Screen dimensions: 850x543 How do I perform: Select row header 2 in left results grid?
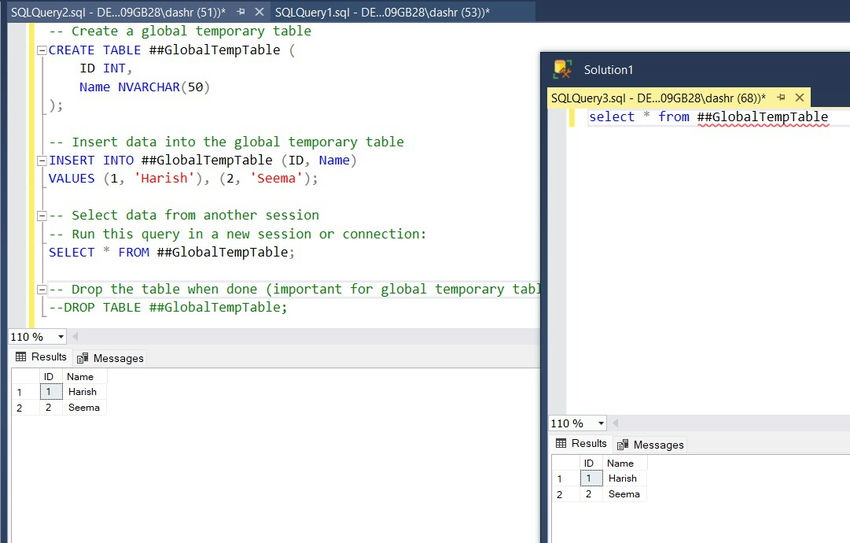click(25, 408)
